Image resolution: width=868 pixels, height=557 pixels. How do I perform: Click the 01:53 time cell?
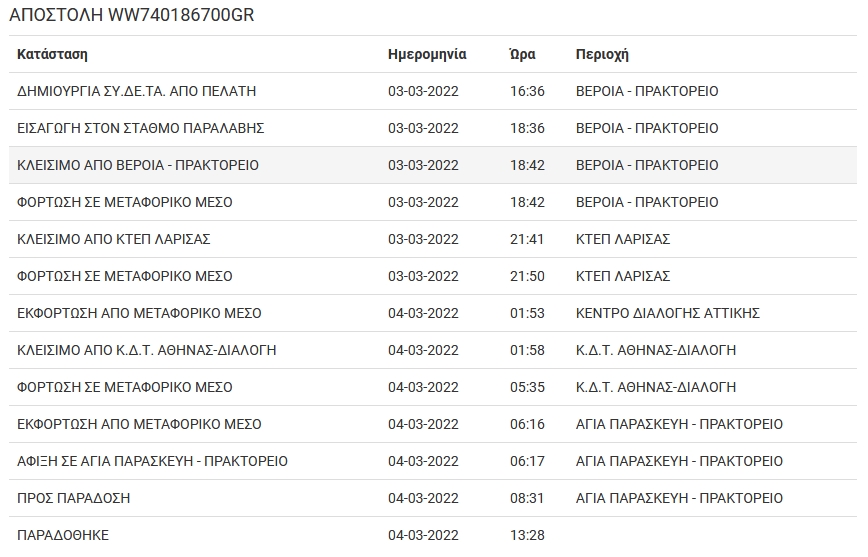[527, 313]
